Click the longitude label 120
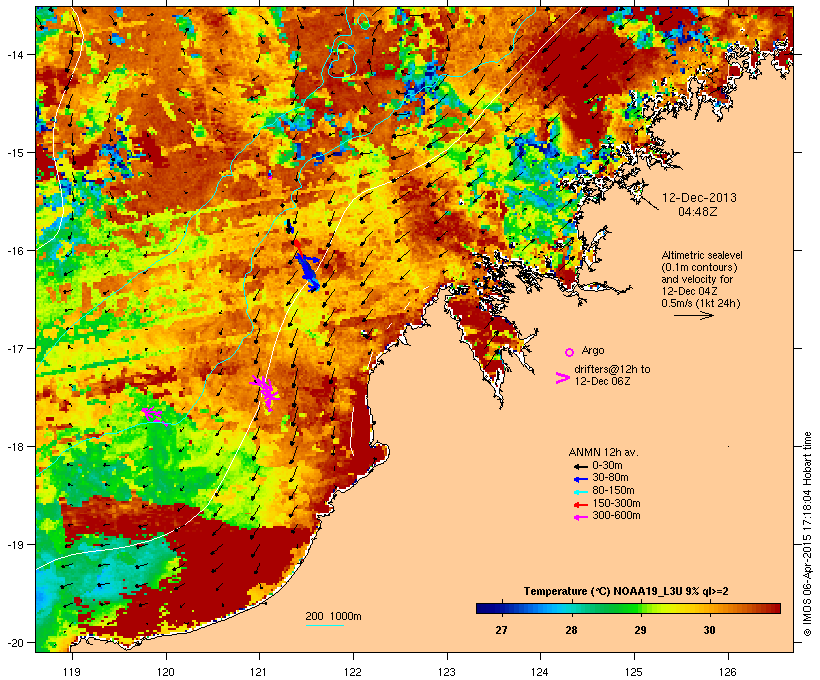Image resolution: width=820 pixels, height=680 pixels. pos(166,672)
